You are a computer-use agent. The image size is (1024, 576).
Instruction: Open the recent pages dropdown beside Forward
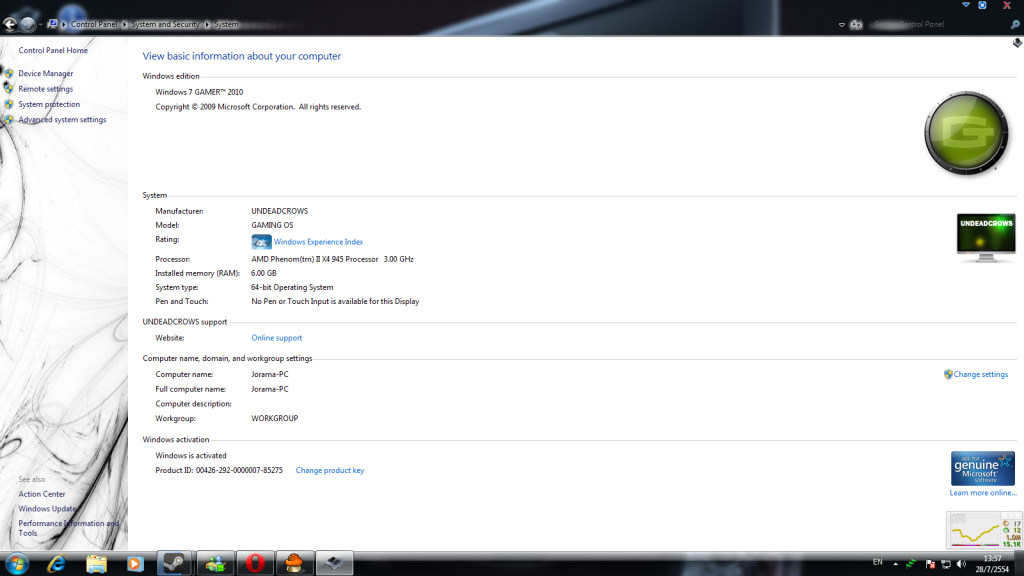40,25
